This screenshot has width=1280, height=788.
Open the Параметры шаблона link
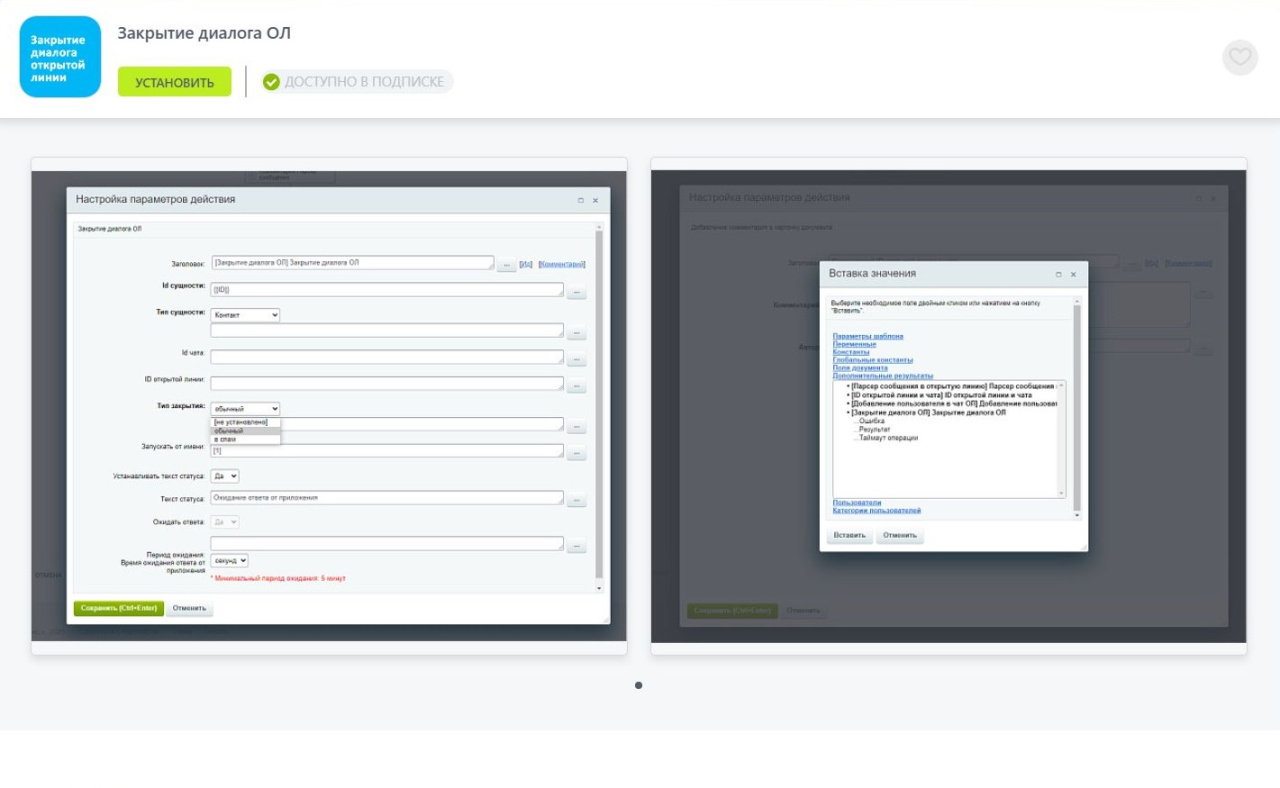(867, 336)
